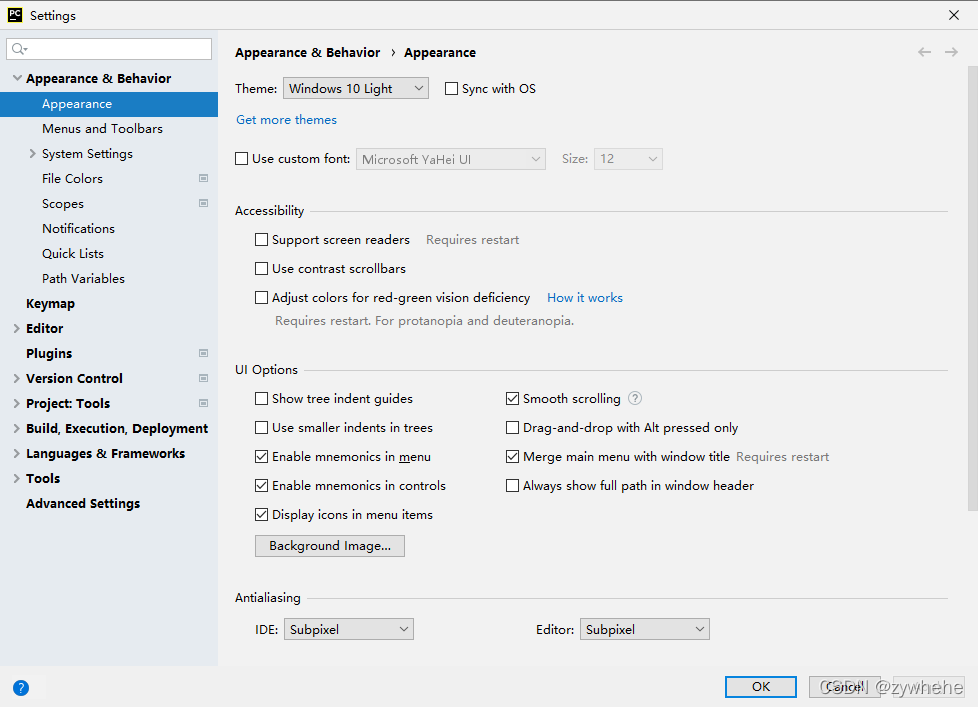Click Appearance & Behavior breadcrumb
Viewport: 978px width, 707px height.
click(x=307, y=52)
